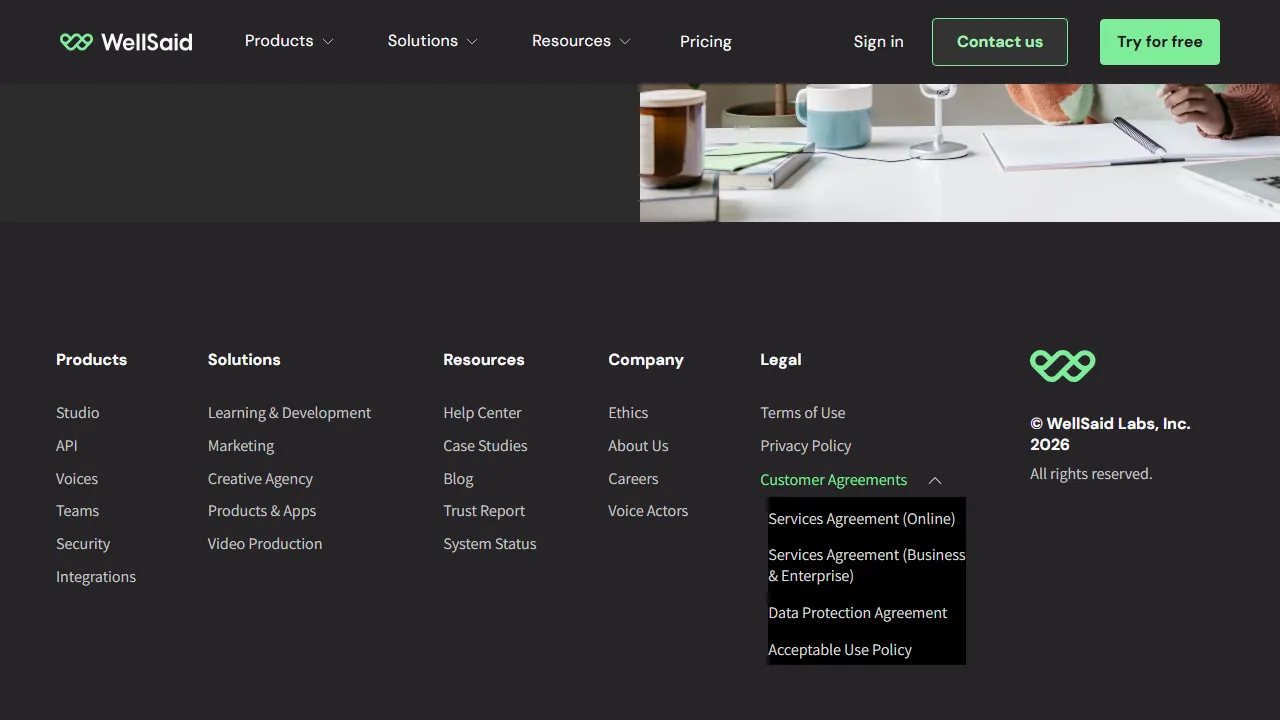Screen dimensions: 1280x720
Task: Open Case Studies link
Action: pyautogui.click(x=485, y=446)
